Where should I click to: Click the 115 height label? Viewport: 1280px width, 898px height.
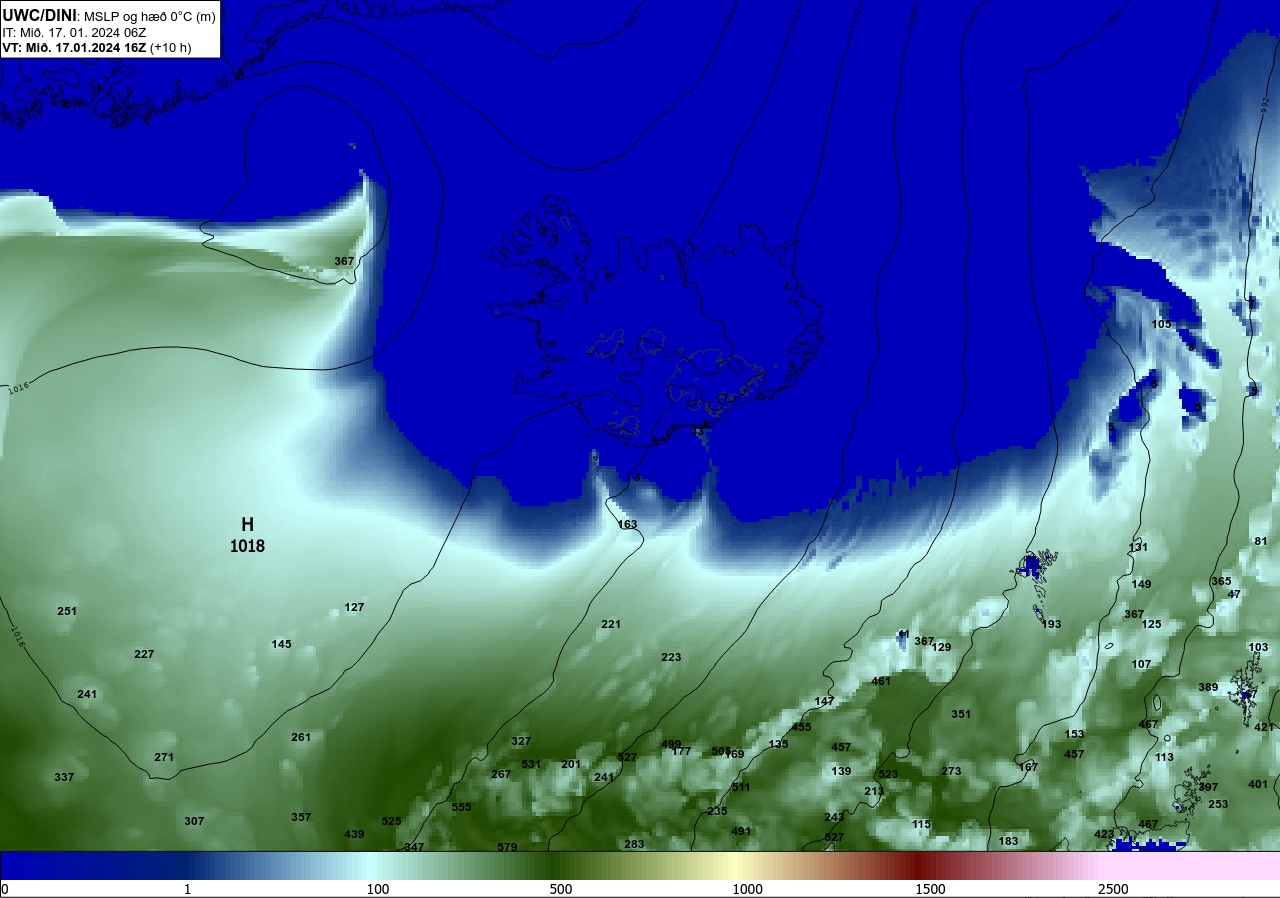coord(921,824)
